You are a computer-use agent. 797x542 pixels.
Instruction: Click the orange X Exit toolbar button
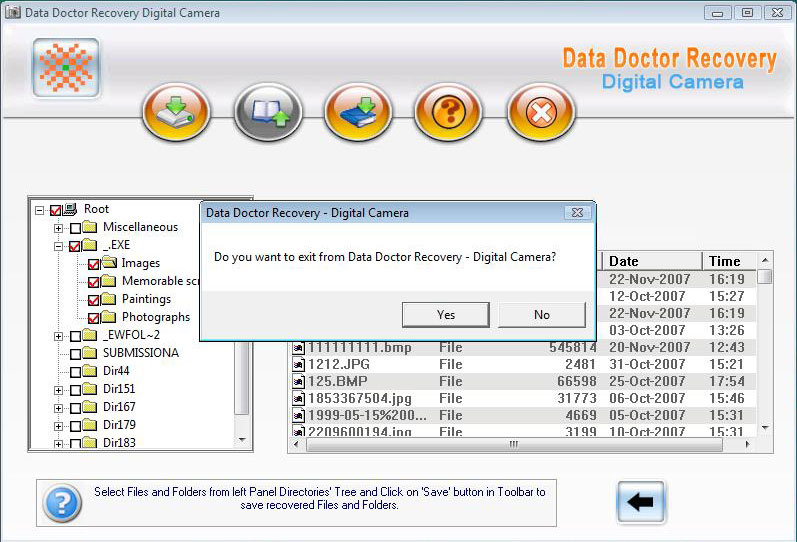click(x=541, y=112)
